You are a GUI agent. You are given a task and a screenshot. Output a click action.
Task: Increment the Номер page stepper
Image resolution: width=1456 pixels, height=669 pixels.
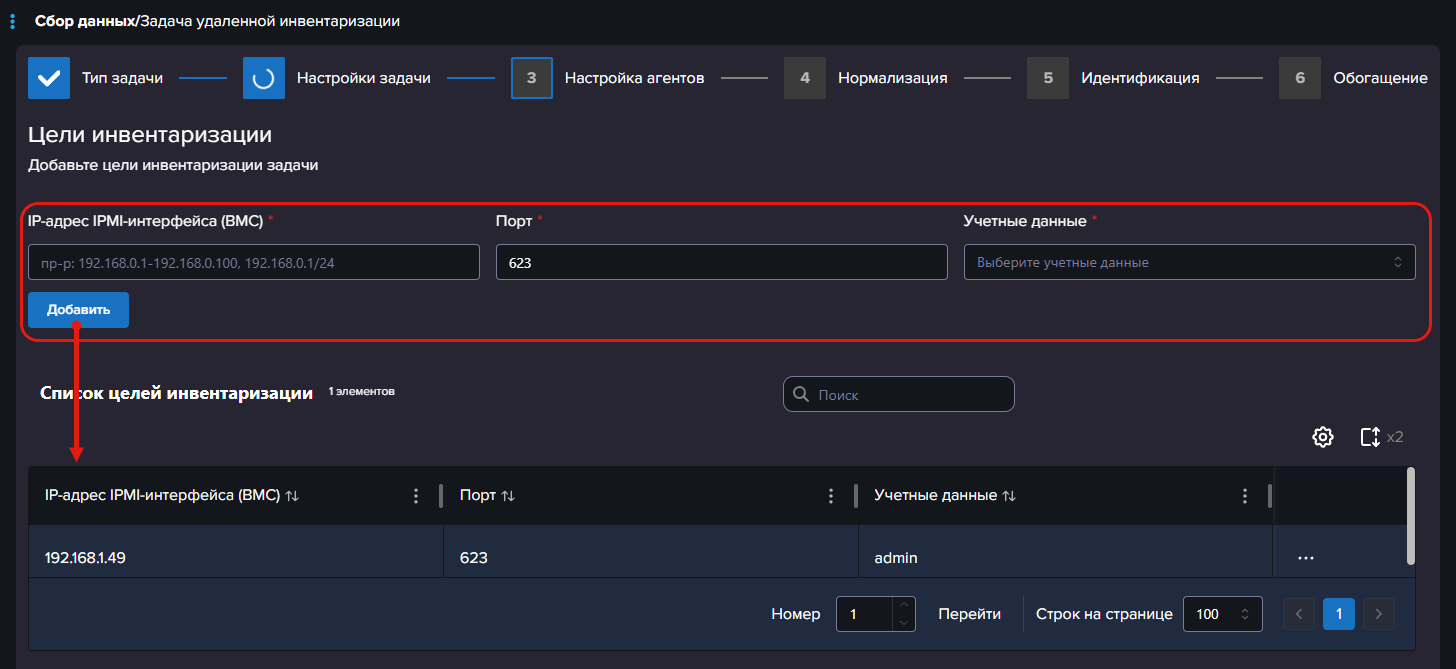903,606
